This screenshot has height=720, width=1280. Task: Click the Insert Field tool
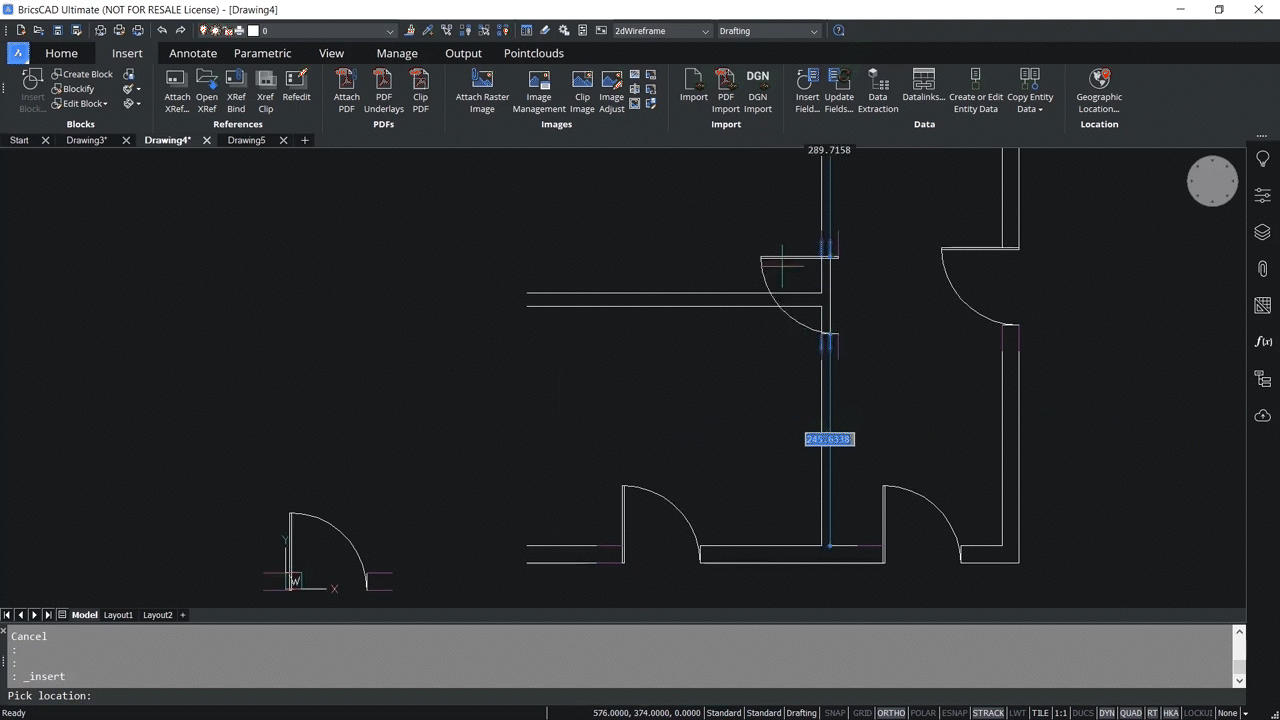click(808, 91)
